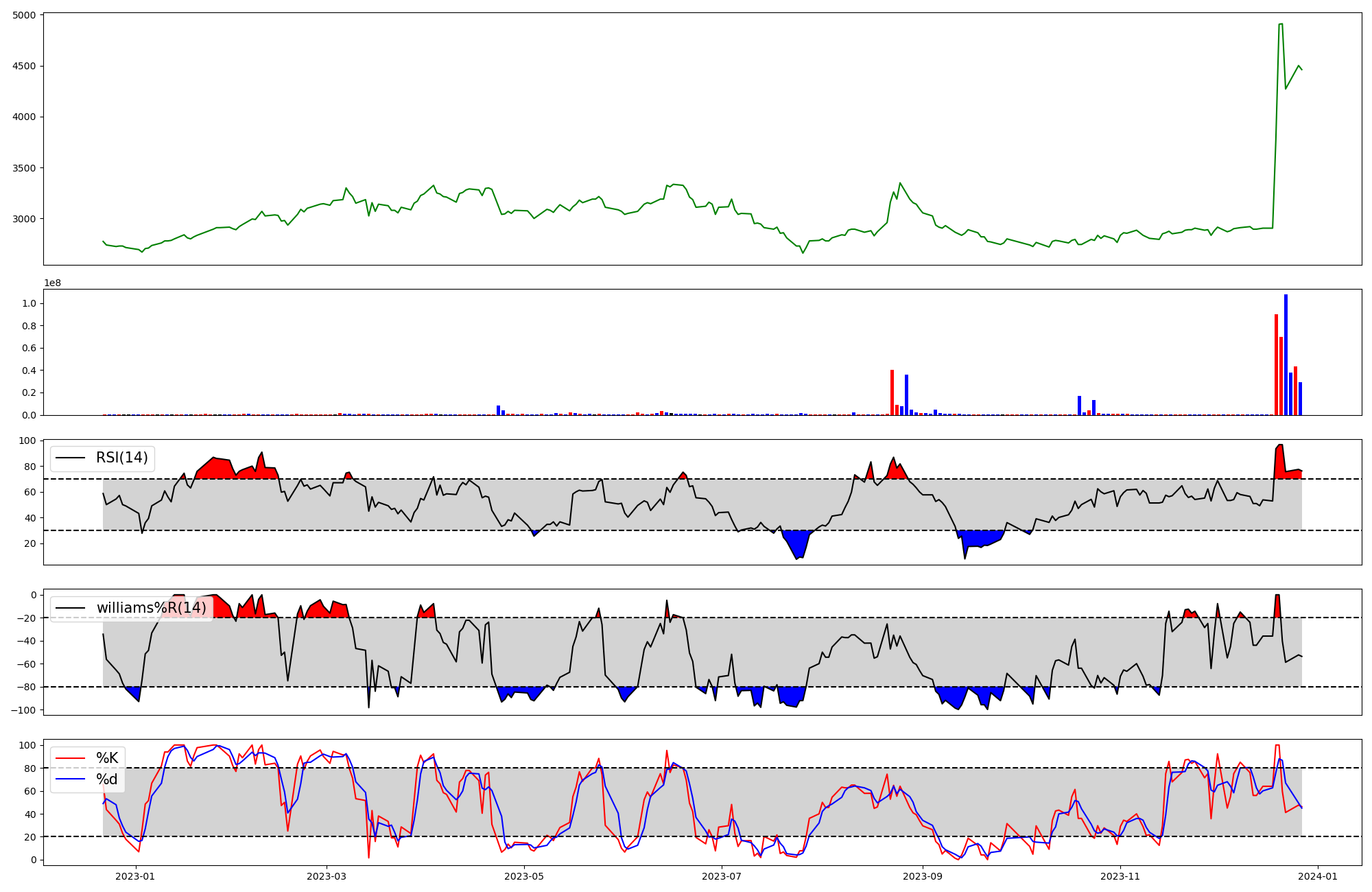
Task: Click the blue %d line sample in legend
Action: pos(70,779)
